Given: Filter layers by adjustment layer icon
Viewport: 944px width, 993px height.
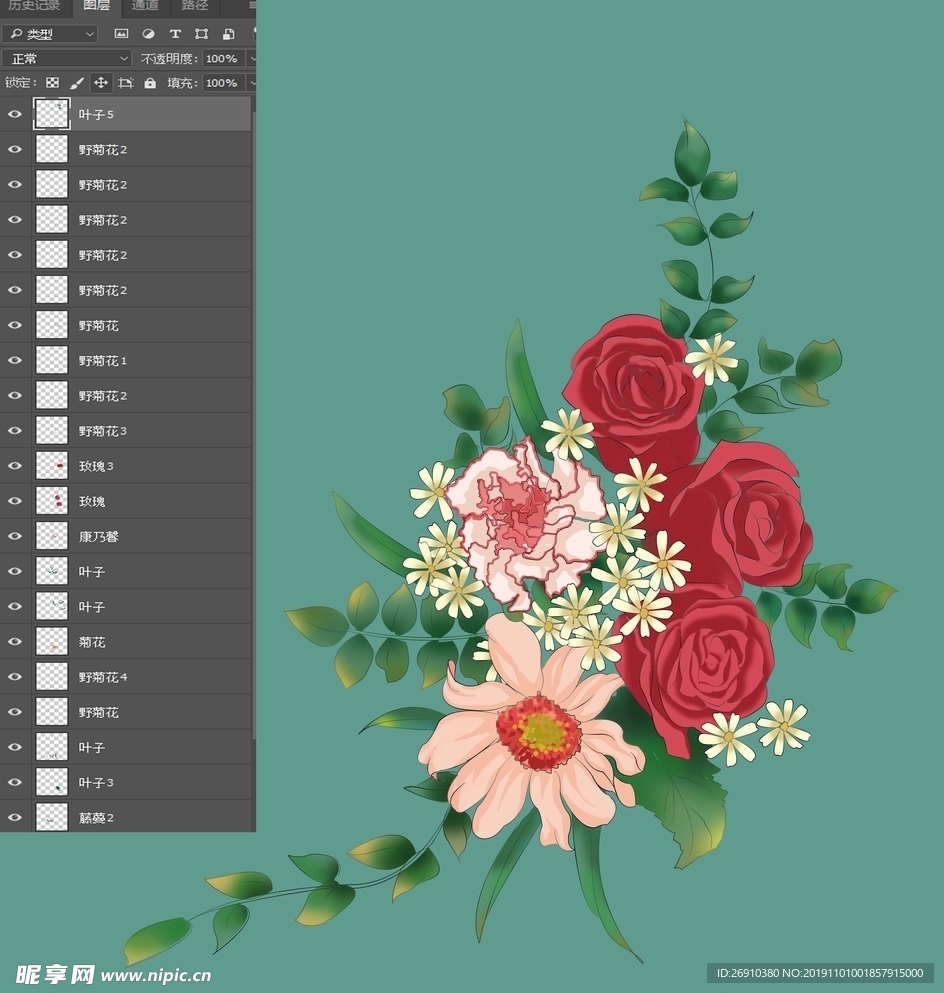Looking at the screenshot, I should [148, 33].
